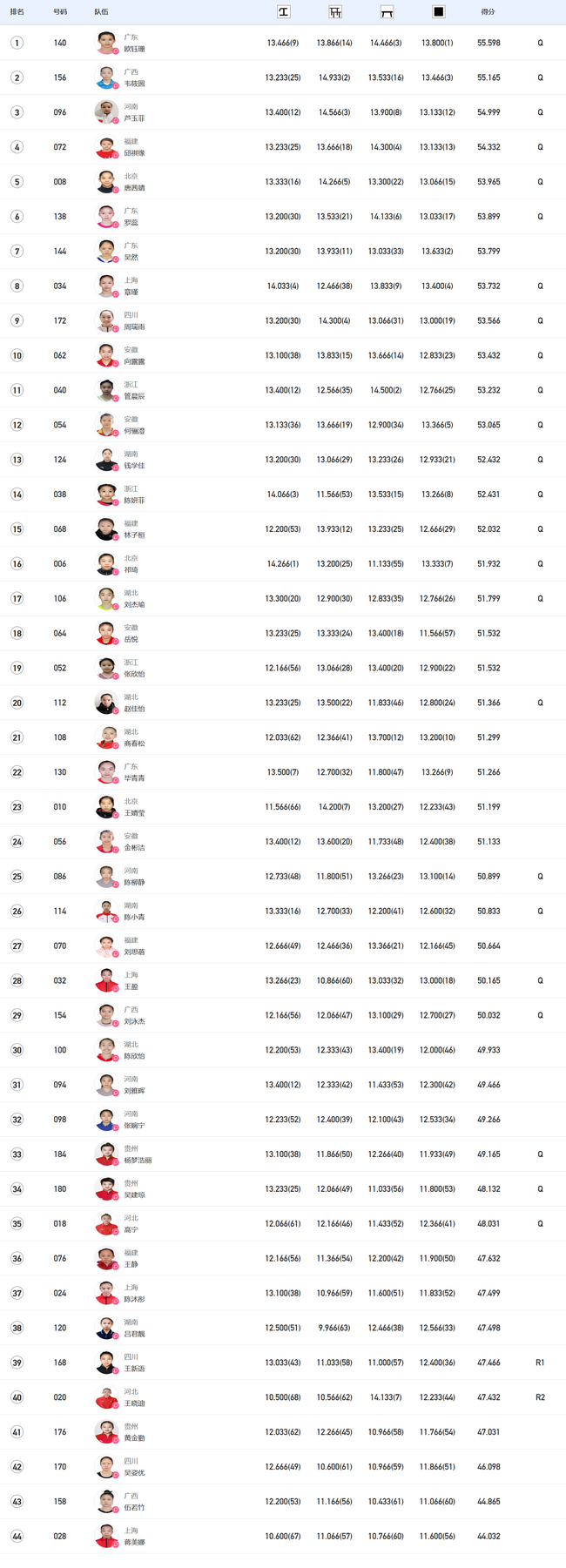The image size is (566, 1568).
Task: Open athlete photo for bib 034 from 上海
Action: 106,286
